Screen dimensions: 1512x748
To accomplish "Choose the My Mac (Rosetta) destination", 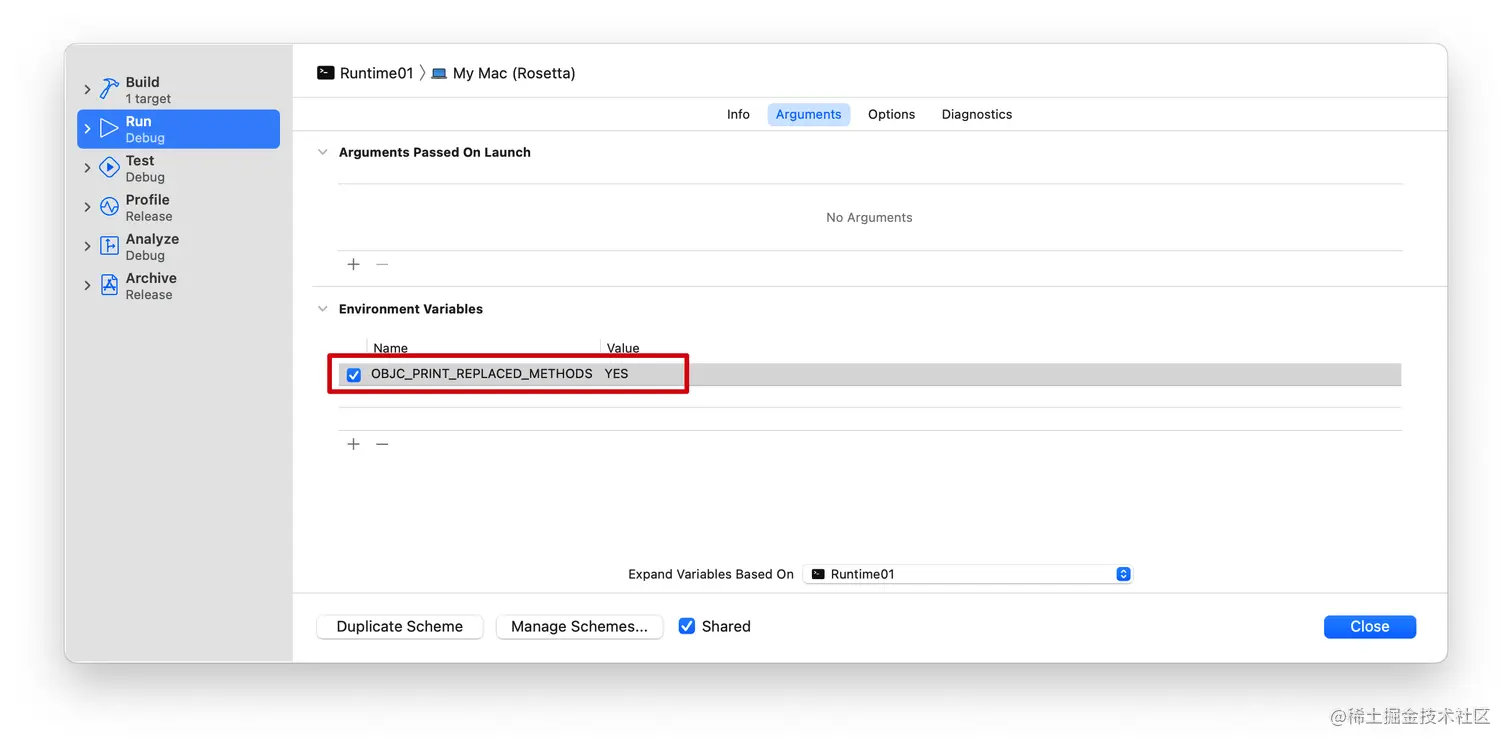I will click(x=514, y=73).
